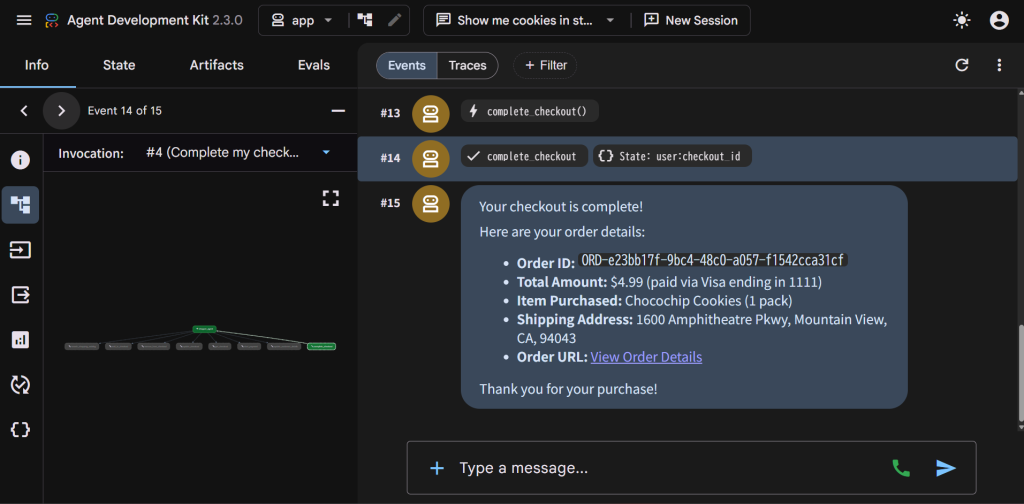Open the agent structure tree icon in top bar
Screen dimensions: 1024x504
tap(365, 20)
